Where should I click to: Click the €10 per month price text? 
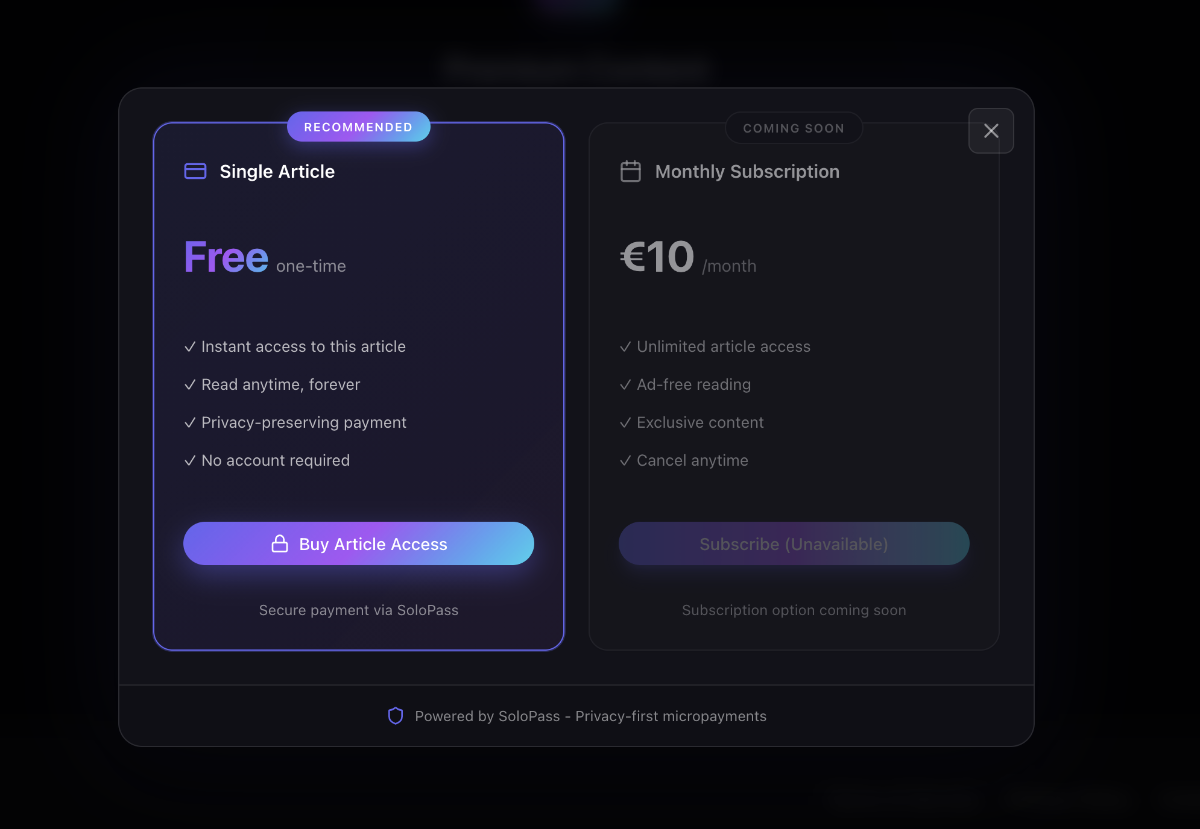coord(688,257)
